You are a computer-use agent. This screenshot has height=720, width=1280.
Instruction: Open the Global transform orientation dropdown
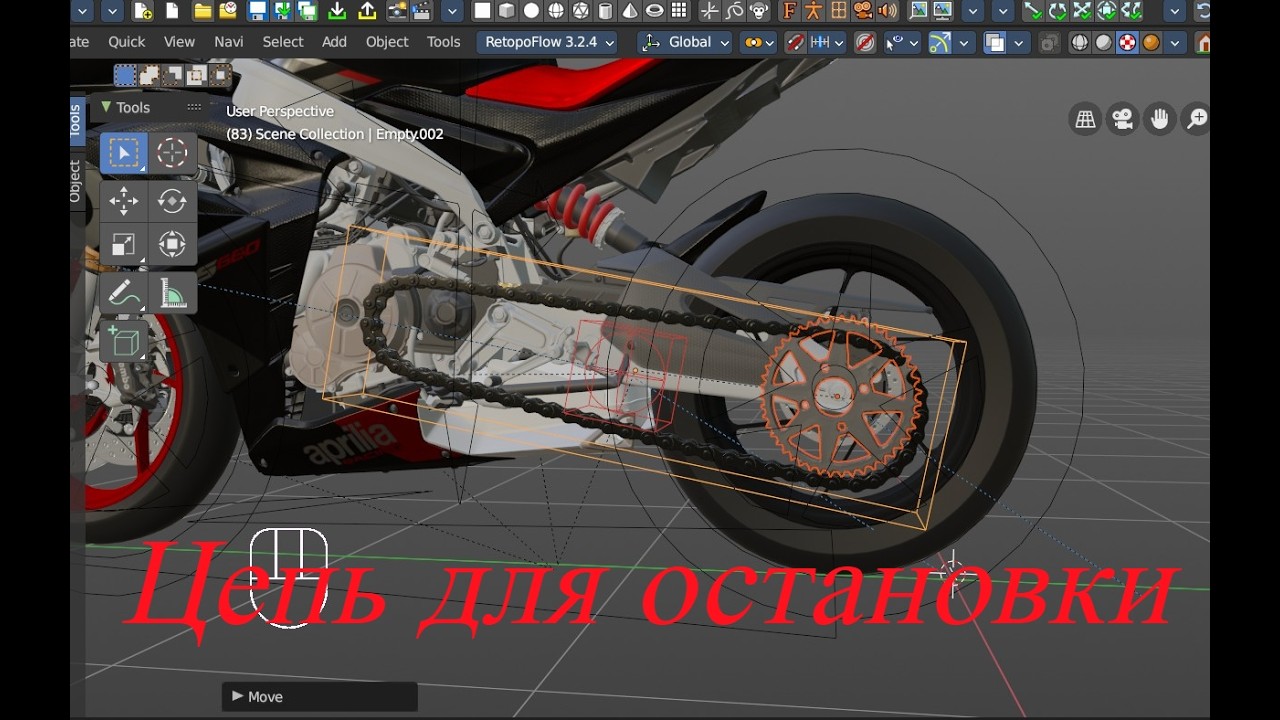coord(686,42)
